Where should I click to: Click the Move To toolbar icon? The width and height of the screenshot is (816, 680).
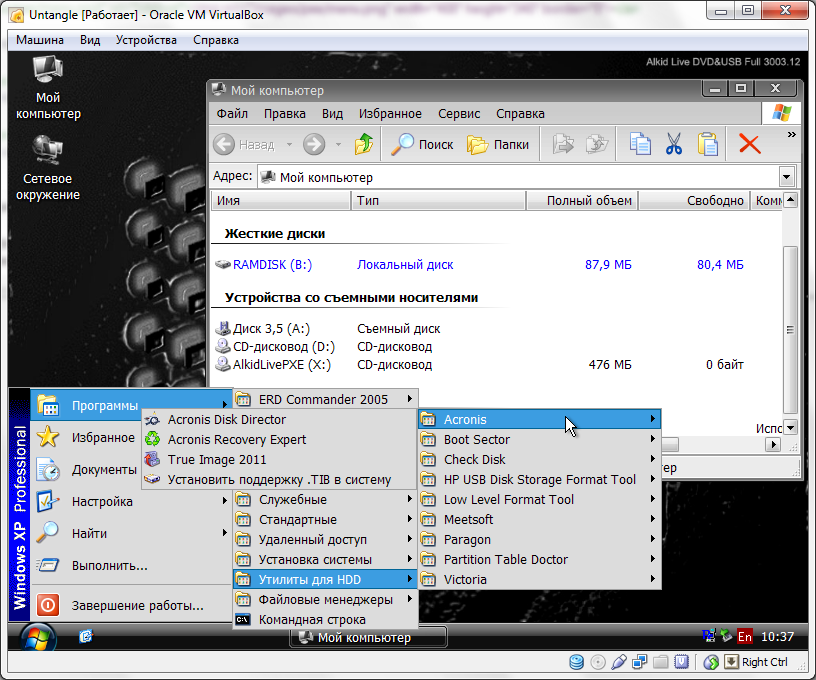coord(563,144)
